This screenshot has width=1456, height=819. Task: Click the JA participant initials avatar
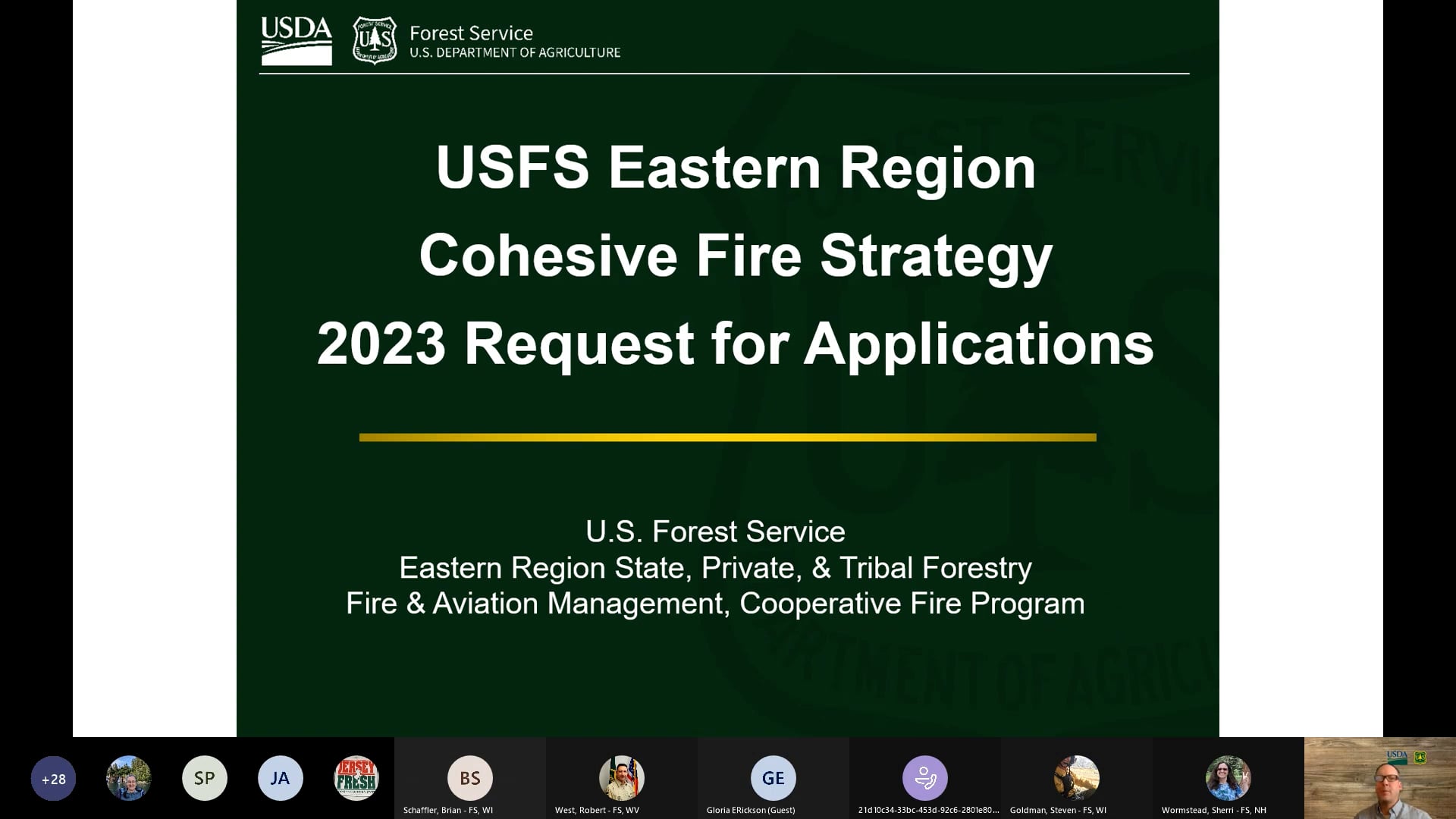[x=281, y=777]
